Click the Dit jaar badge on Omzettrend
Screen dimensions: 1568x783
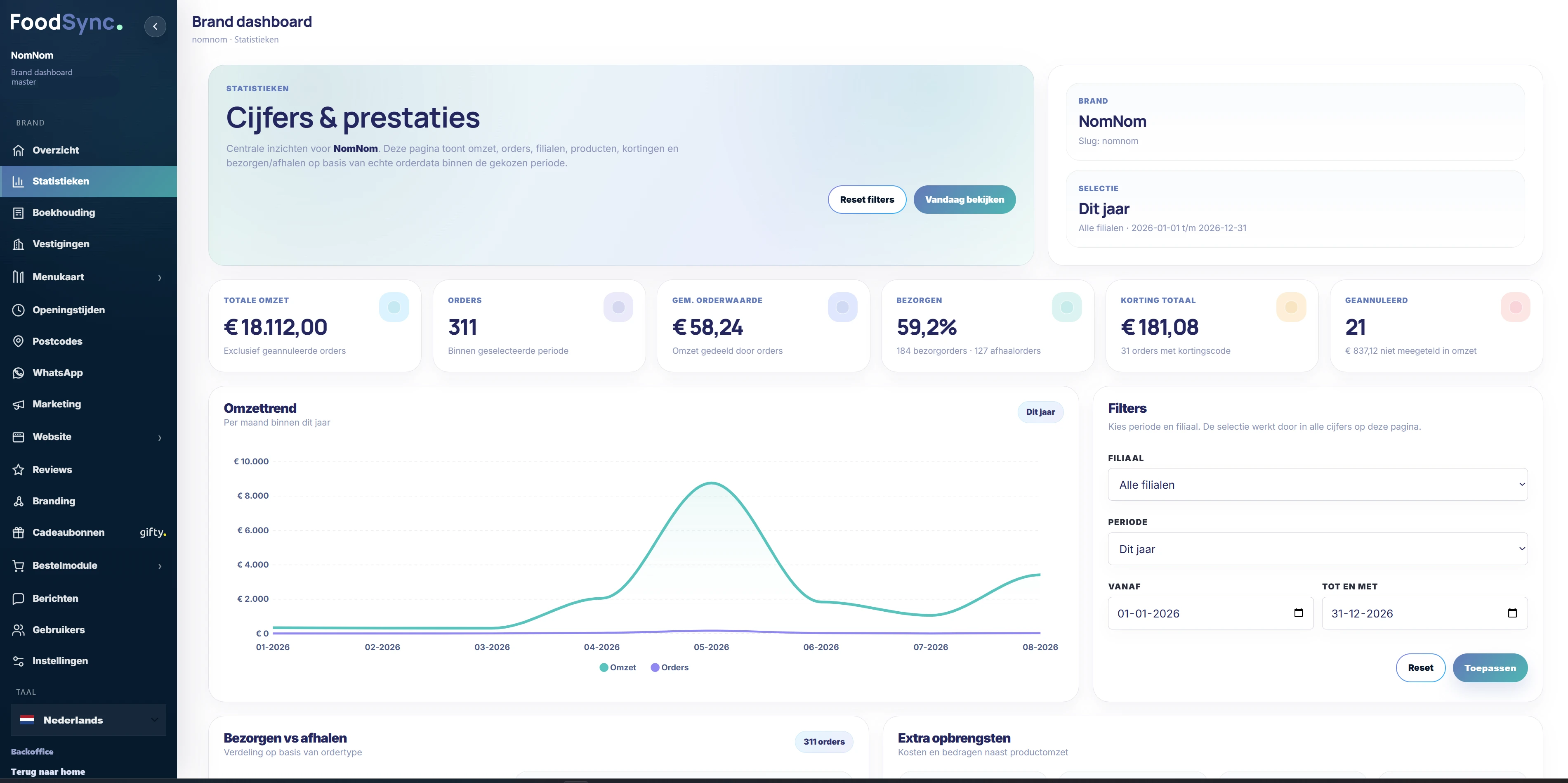pos(1040,412)
